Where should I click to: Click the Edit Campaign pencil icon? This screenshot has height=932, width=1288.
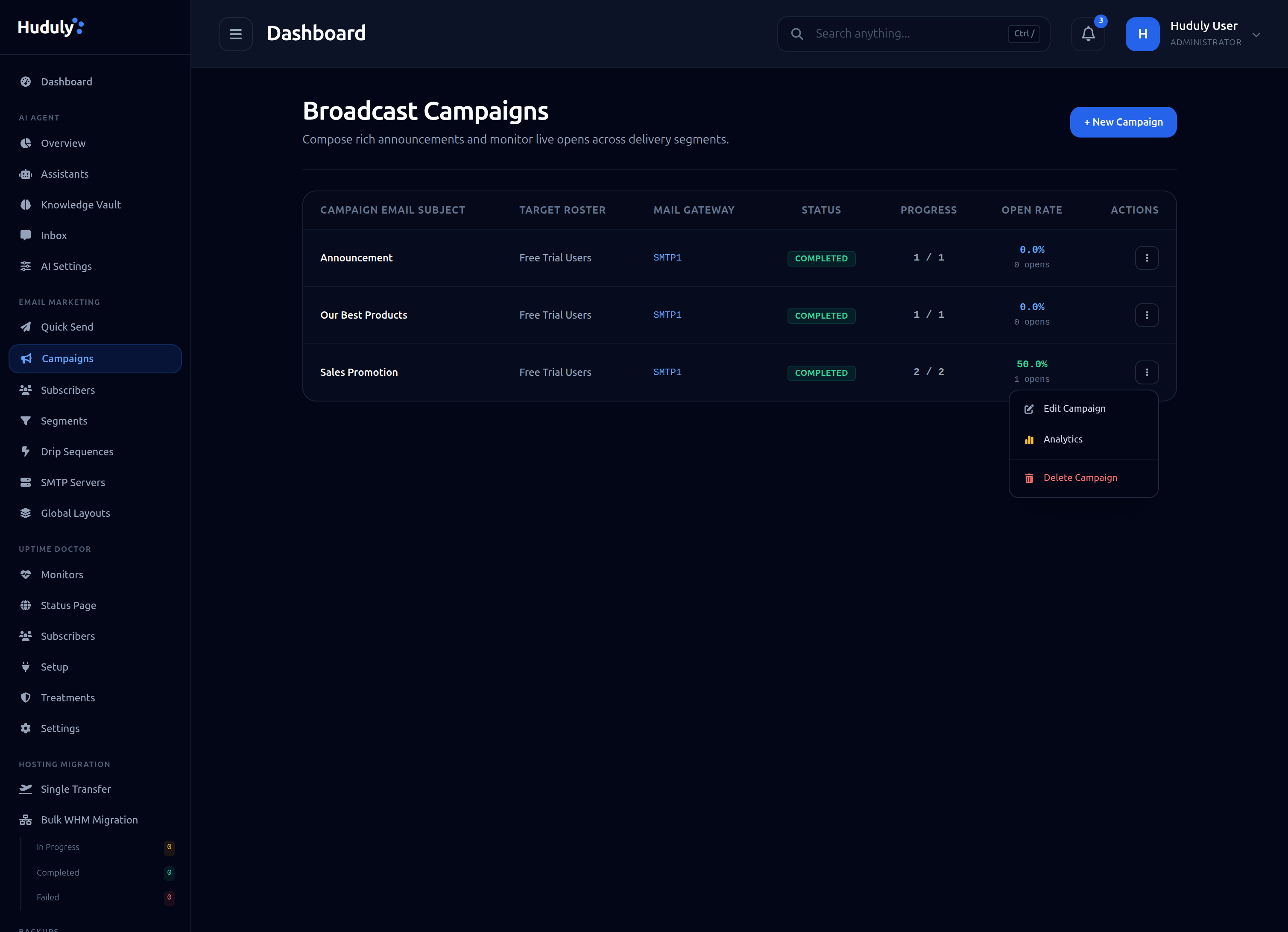coord(1028,410)
